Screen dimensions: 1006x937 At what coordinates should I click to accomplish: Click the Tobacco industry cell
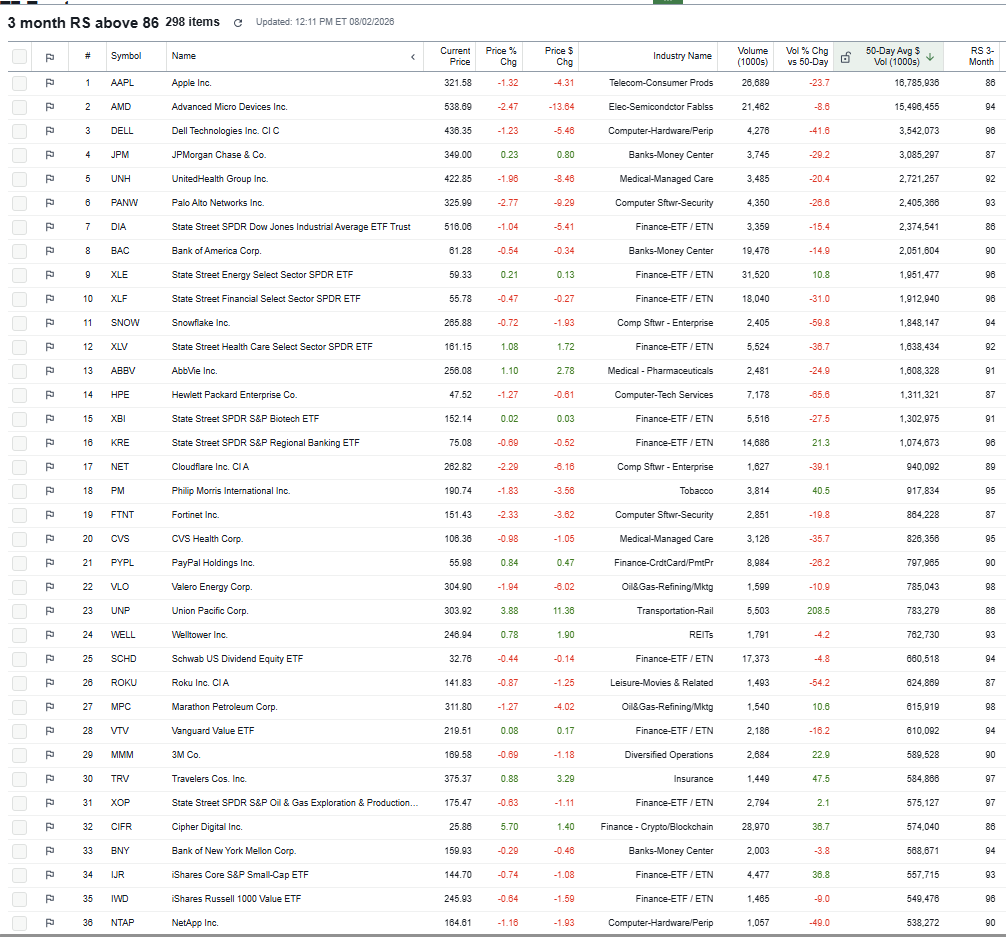click(696, 491)
